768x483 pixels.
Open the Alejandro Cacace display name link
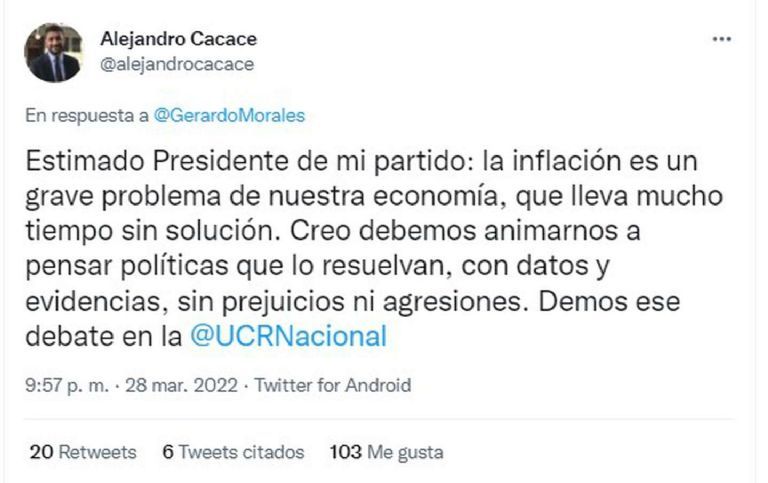point(179,39)
